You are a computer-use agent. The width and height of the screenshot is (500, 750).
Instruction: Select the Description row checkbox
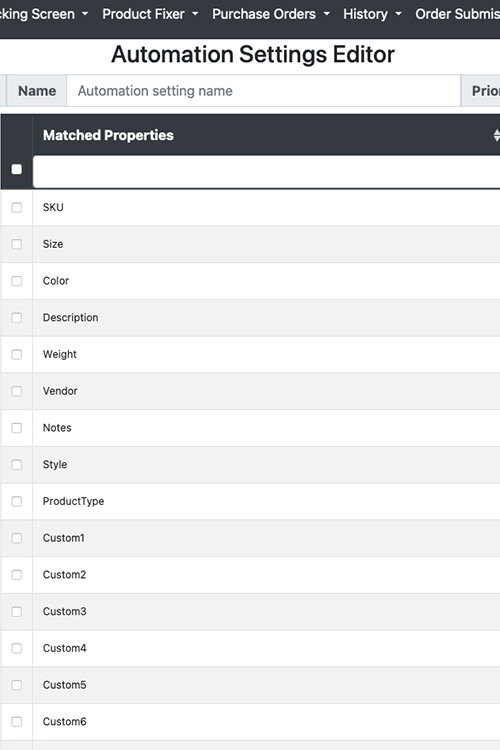coord(17,318)
